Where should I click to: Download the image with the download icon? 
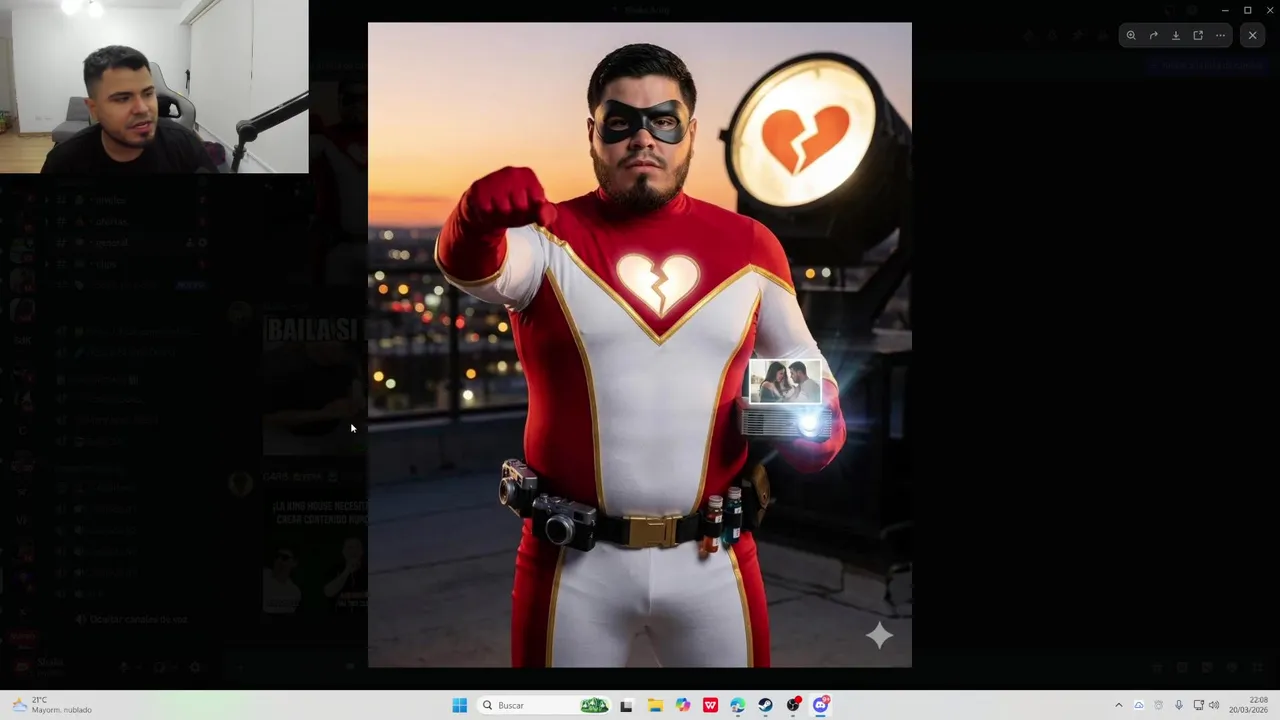pos(1176,35)
